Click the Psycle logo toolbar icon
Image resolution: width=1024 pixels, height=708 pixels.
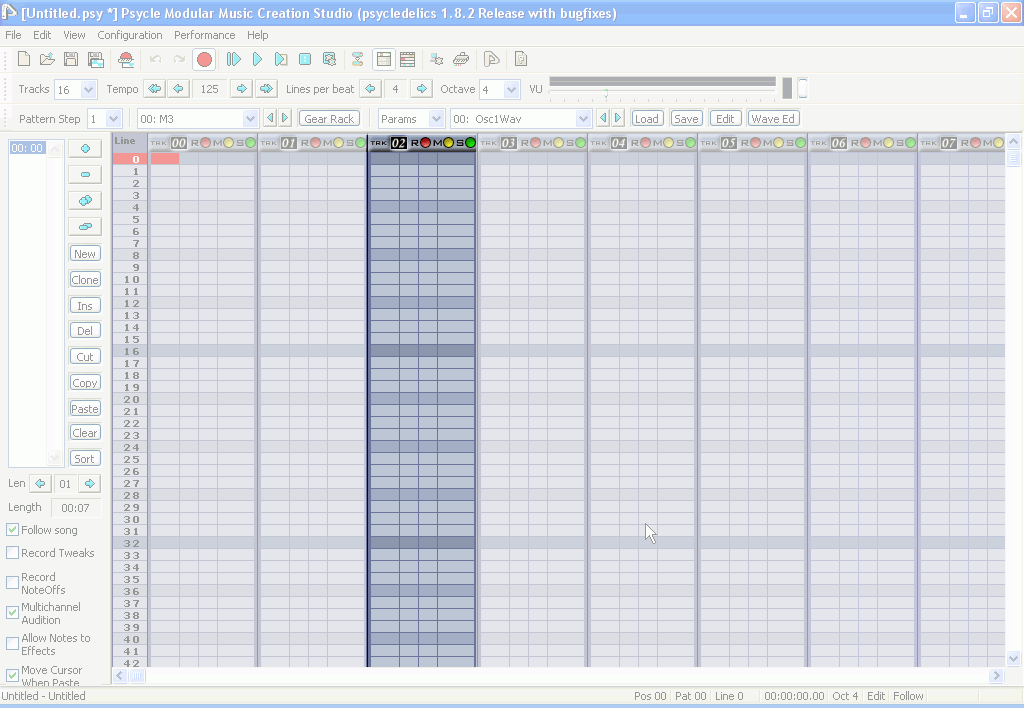click(491, 59)
